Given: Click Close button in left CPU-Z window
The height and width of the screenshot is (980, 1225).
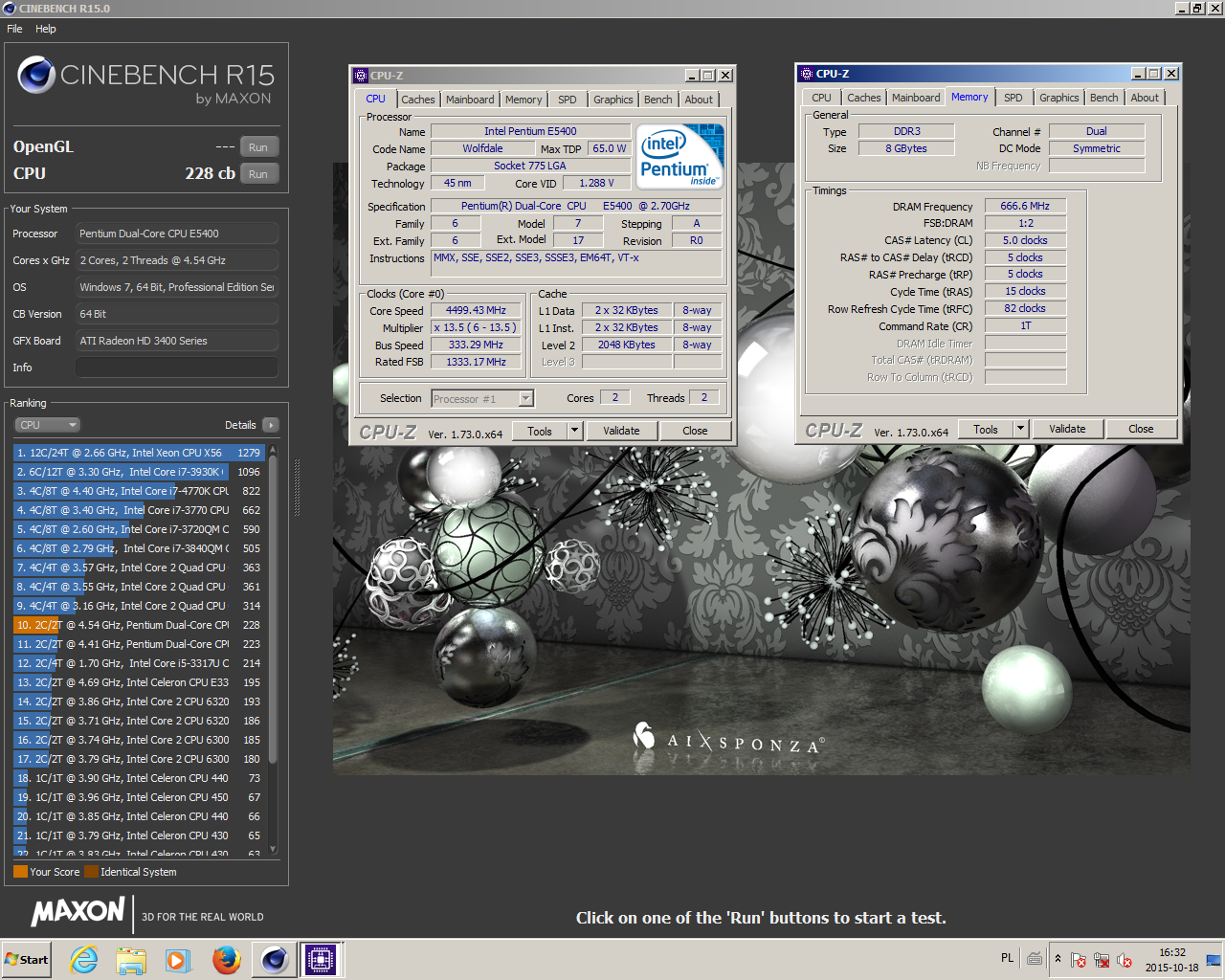Looking at the screenshot, I should pyautogui.click(x=695, y=432).
